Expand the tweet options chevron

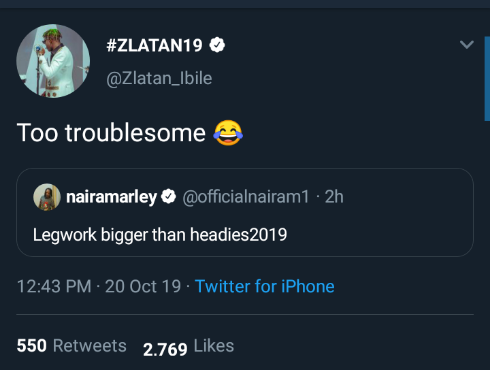pos(466,44)
